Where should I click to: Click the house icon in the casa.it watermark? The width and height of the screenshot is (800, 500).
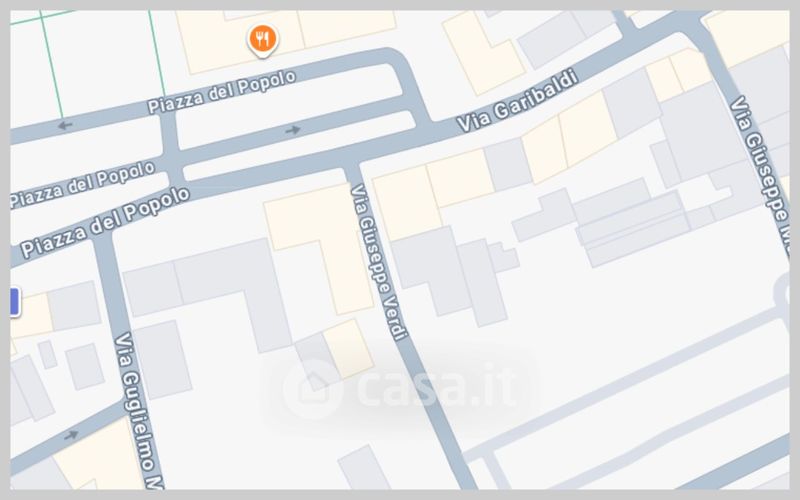pos(311,389)
